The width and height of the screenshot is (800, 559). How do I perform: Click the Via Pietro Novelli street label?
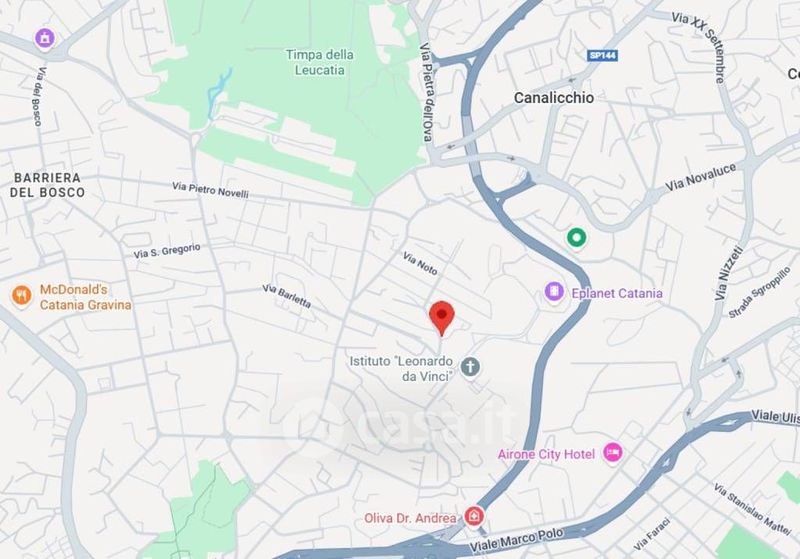[x=210, y=190]
